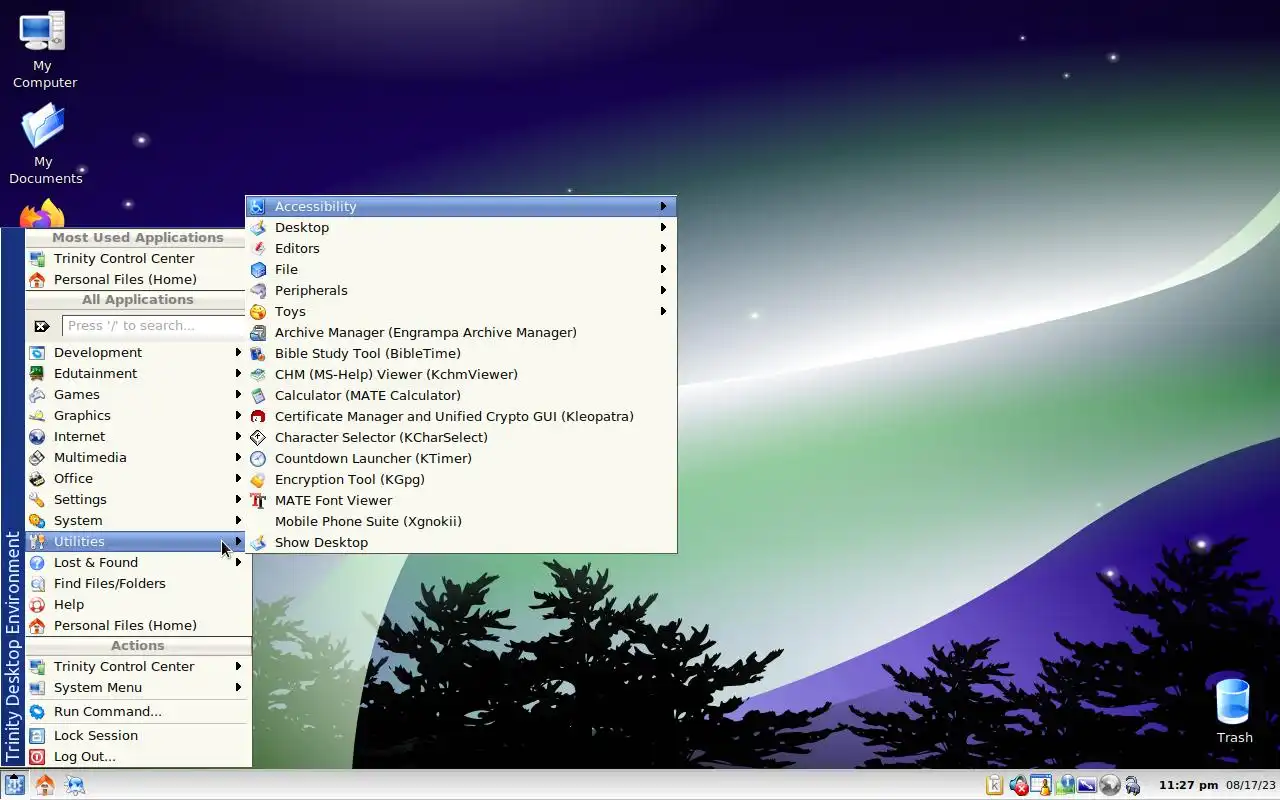Open MATE Font Viewer icon
Screen dimensions: 1280x800
click(x=258, y=500)
